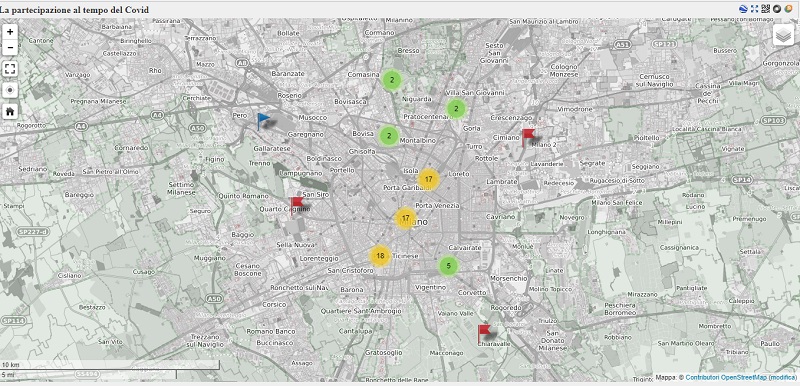Expand the yellow cluster 18 near Ticinese
This screenshot has width=800, height=386.
380,256
